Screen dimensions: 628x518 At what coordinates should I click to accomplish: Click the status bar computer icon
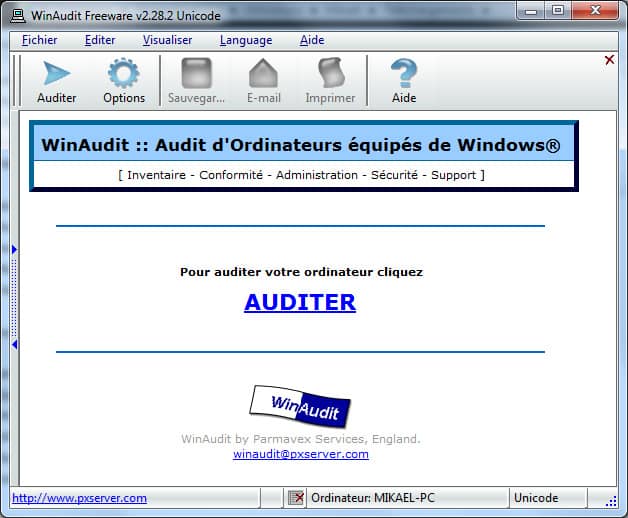click(x=296, y=498)
